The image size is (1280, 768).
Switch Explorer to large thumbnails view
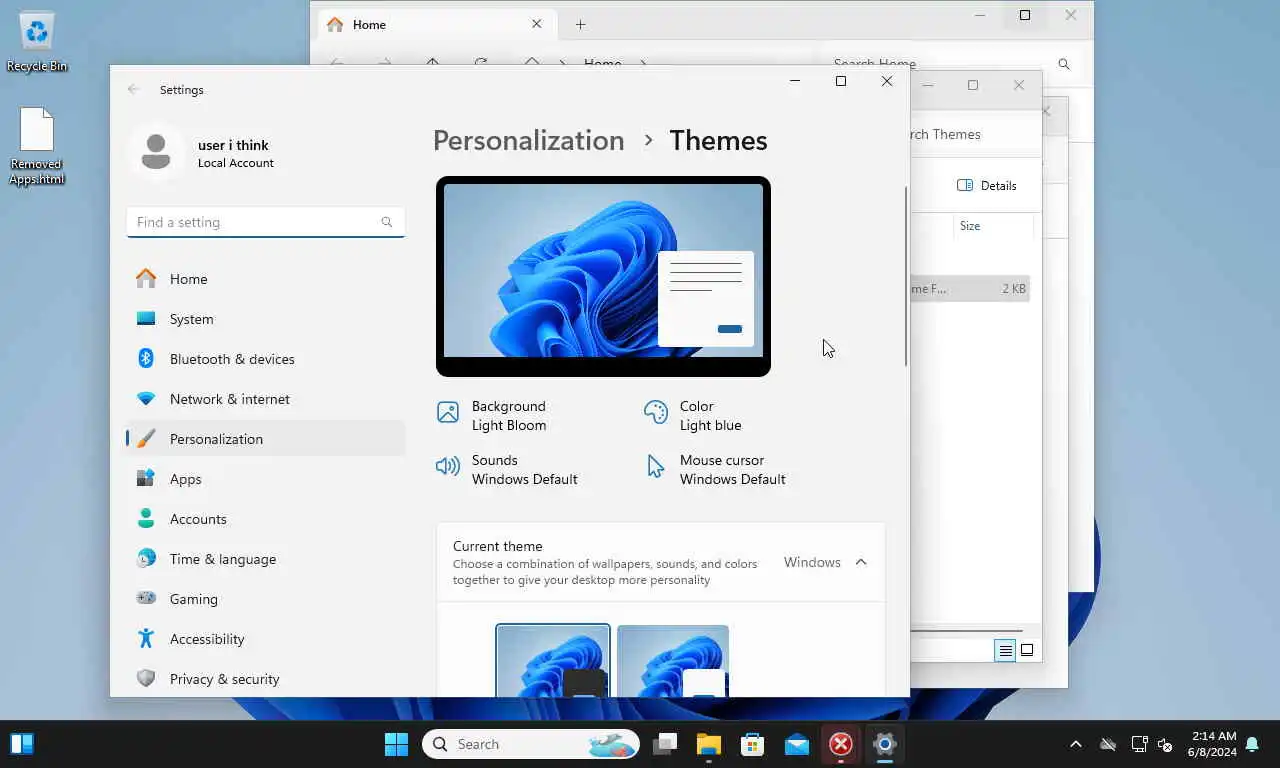coord(1027,650)
